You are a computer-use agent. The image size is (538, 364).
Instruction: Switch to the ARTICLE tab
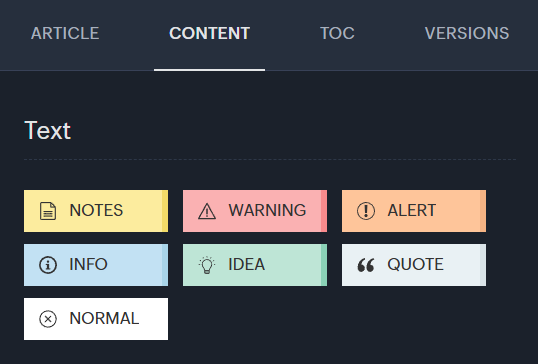[x=65, y=33]
